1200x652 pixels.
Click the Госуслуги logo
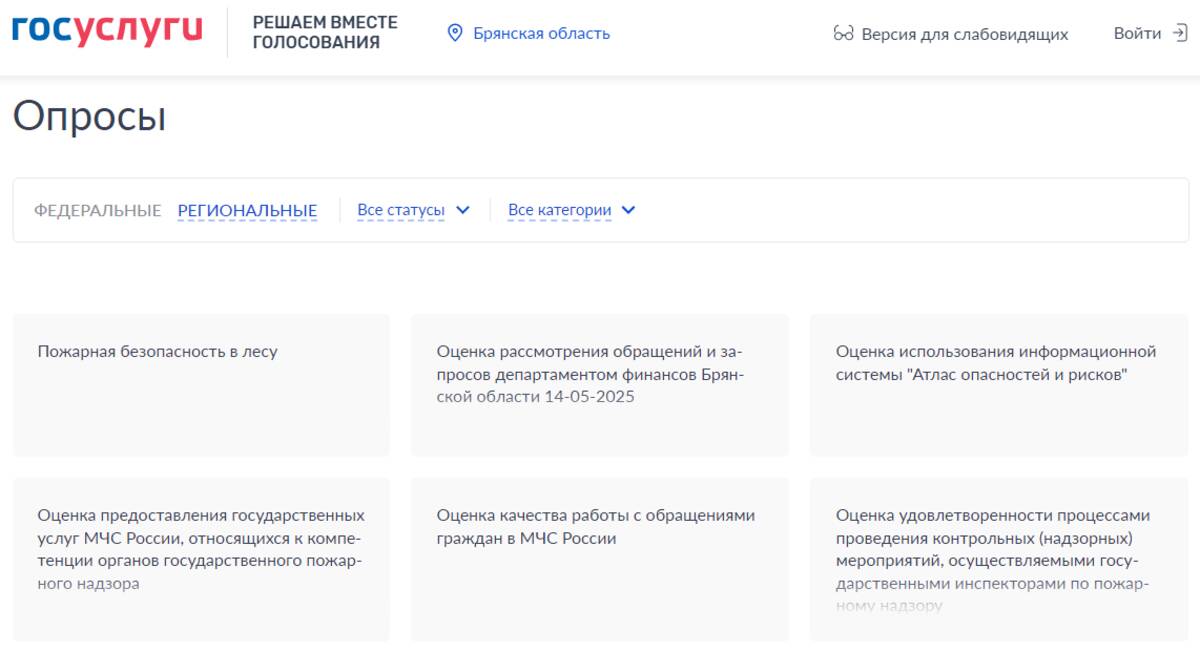(105, 30)
